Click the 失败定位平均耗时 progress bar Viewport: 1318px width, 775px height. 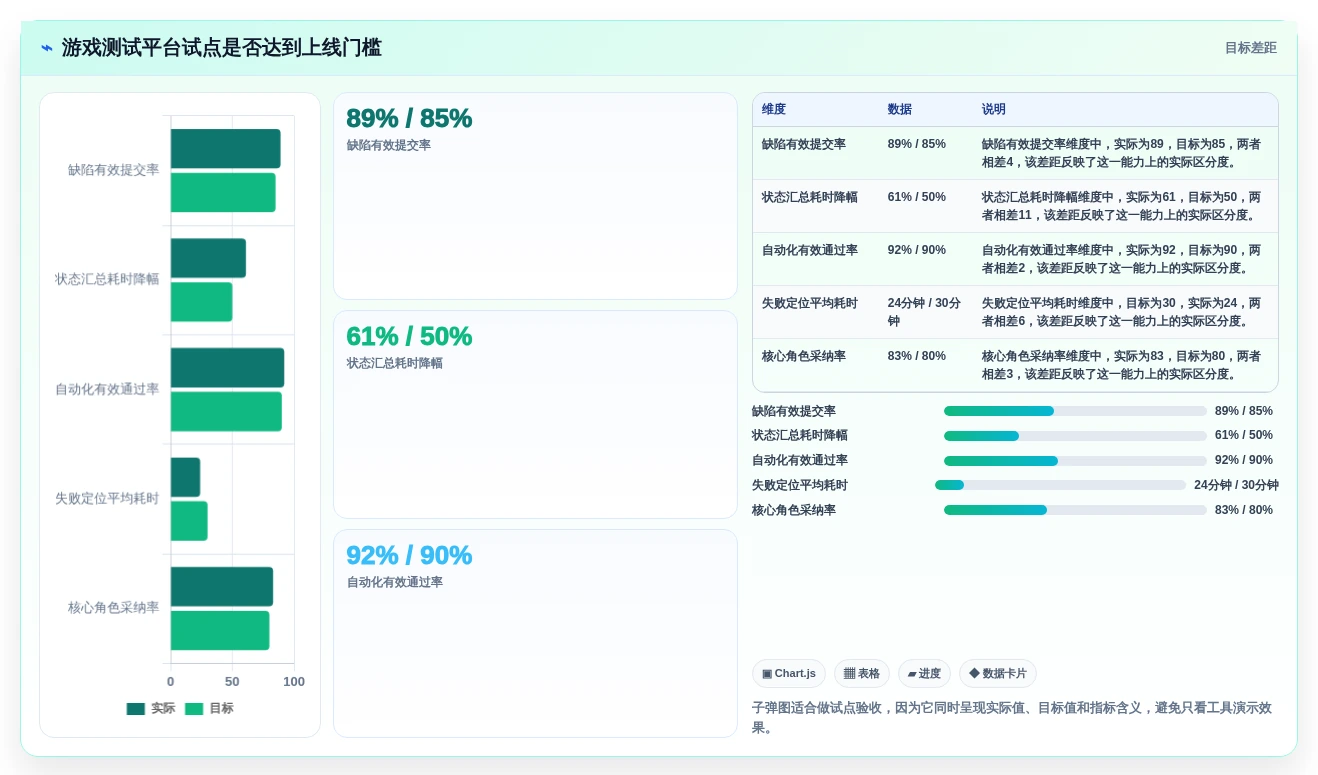[x=1060, y=485]
